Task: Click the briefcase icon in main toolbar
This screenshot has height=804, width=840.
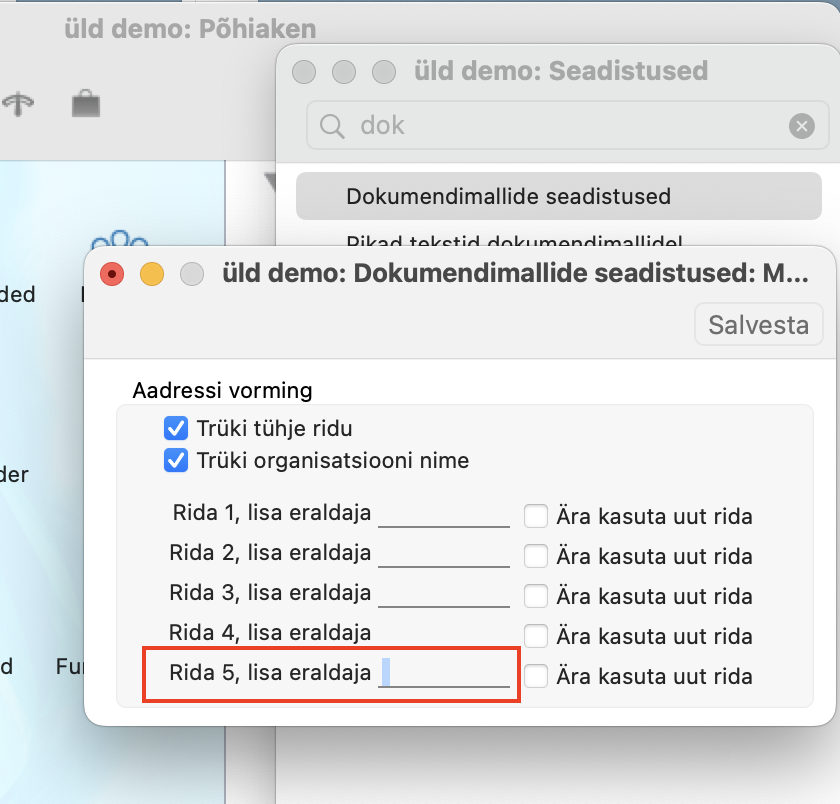Action: pos(86,103)
